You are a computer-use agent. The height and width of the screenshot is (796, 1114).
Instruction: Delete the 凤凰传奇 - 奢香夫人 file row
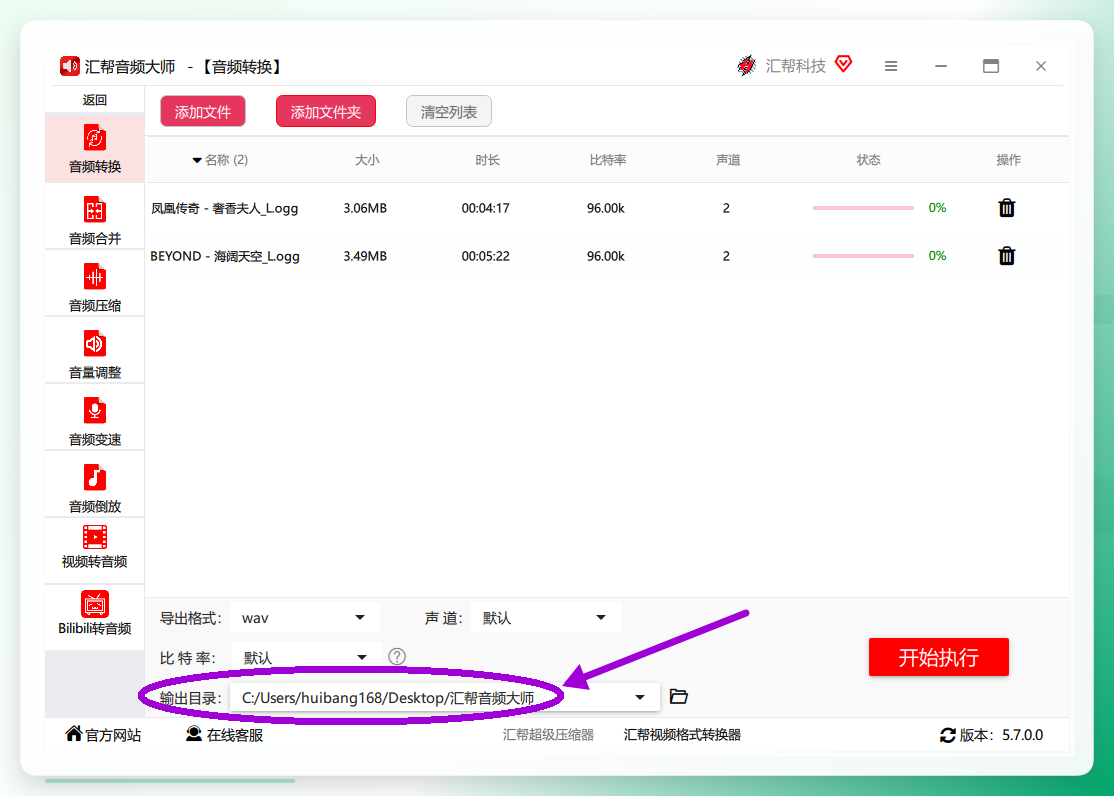point(1007,208)
